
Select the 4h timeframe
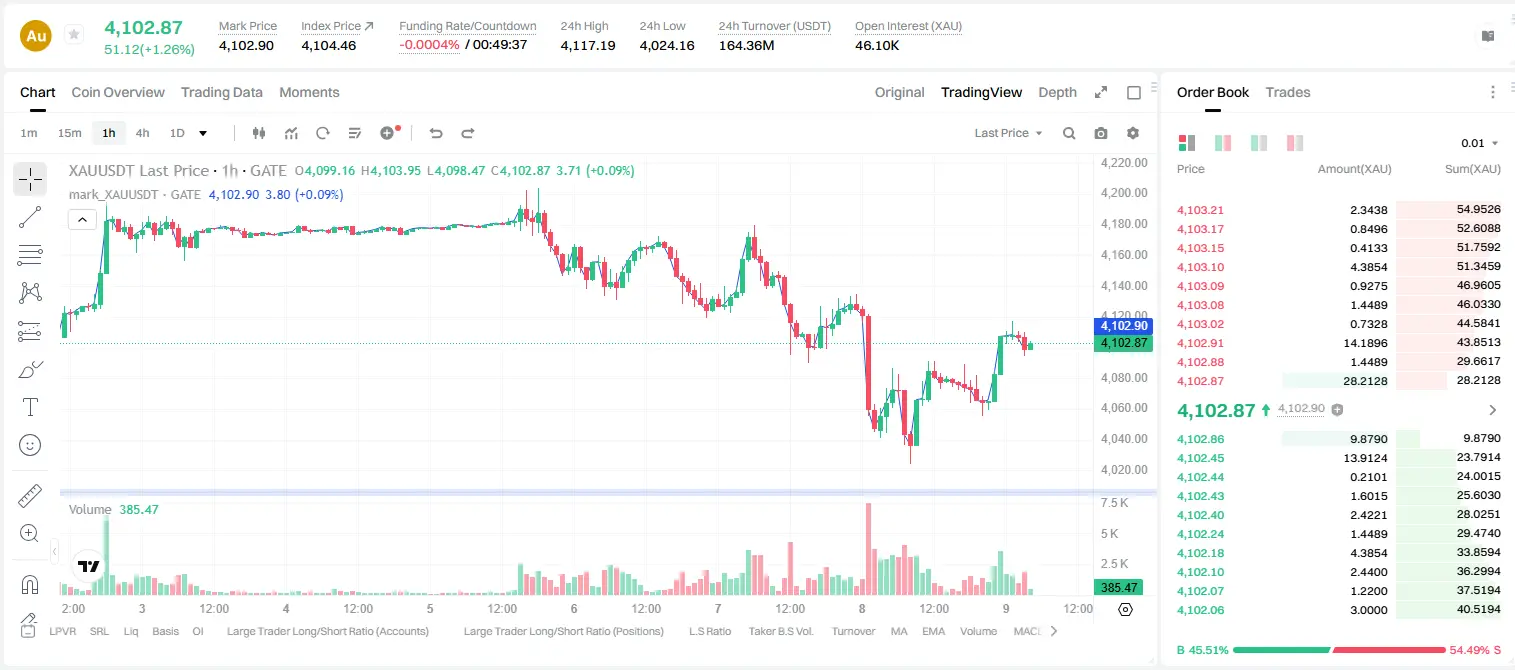click(x=143, y=133)
